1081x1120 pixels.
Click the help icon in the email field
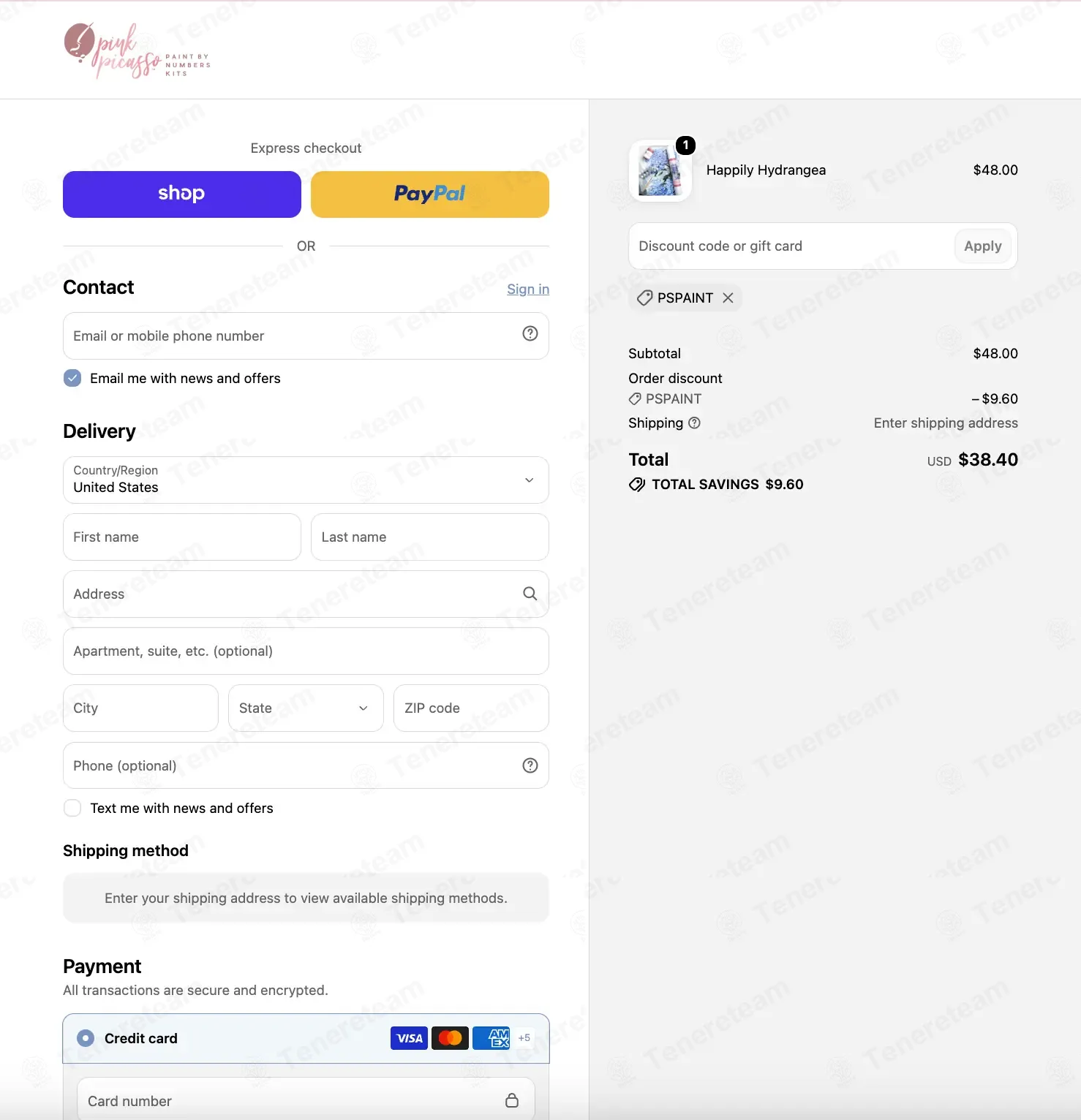[530, 333]
